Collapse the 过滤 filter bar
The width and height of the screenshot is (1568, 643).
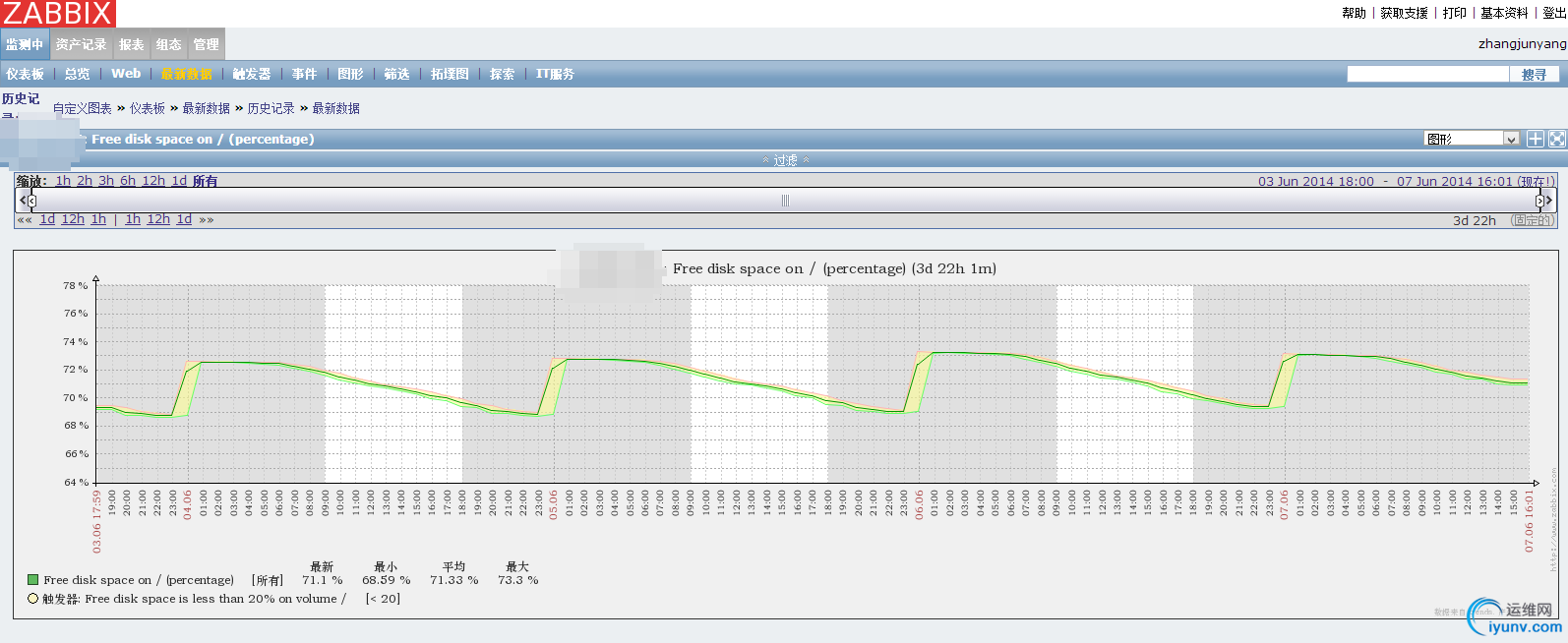[785, 159]
